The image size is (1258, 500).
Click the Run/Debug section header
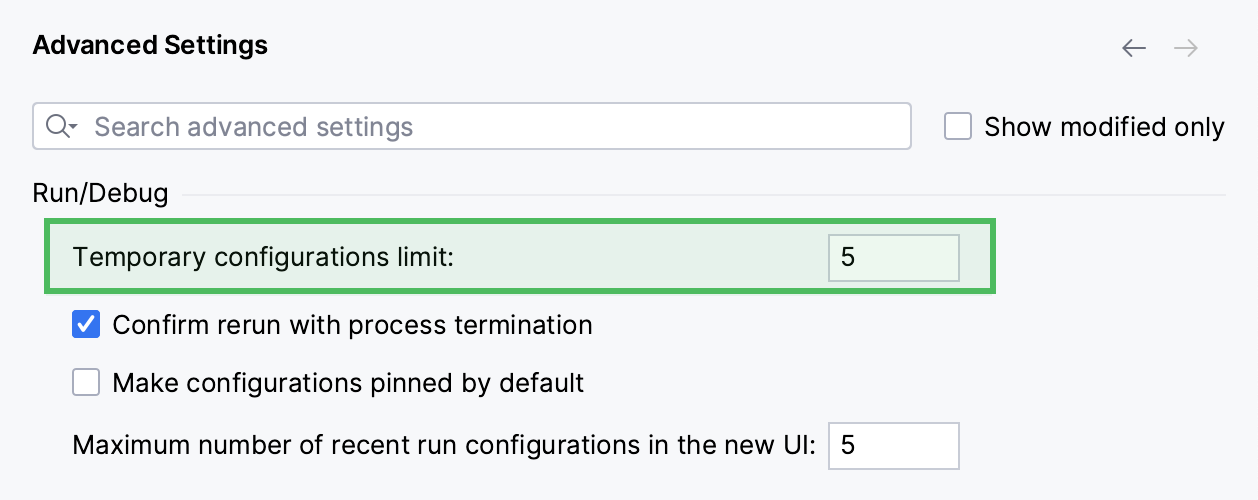(x=100, y=193)
